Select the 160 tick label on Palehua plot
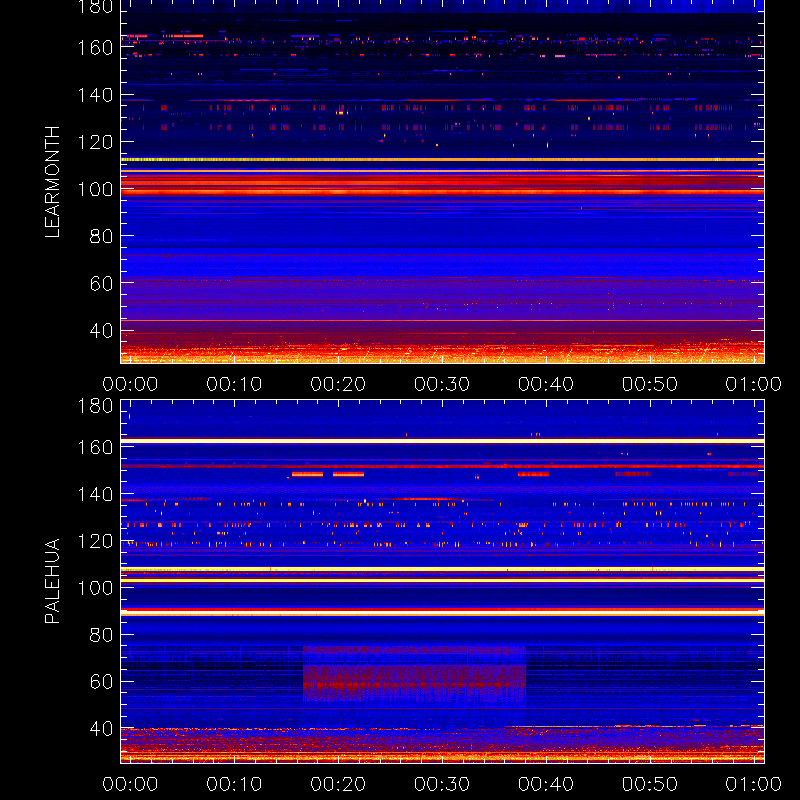The width and height of the screenshot is (800, 800). (x=95, y=447)
